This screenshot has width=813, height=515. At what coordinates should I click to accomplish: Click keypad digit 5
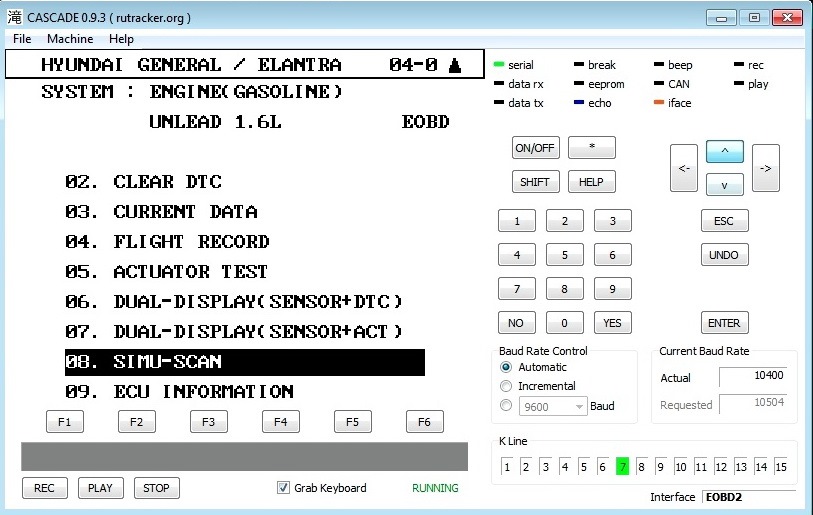[x=565, y=255]
